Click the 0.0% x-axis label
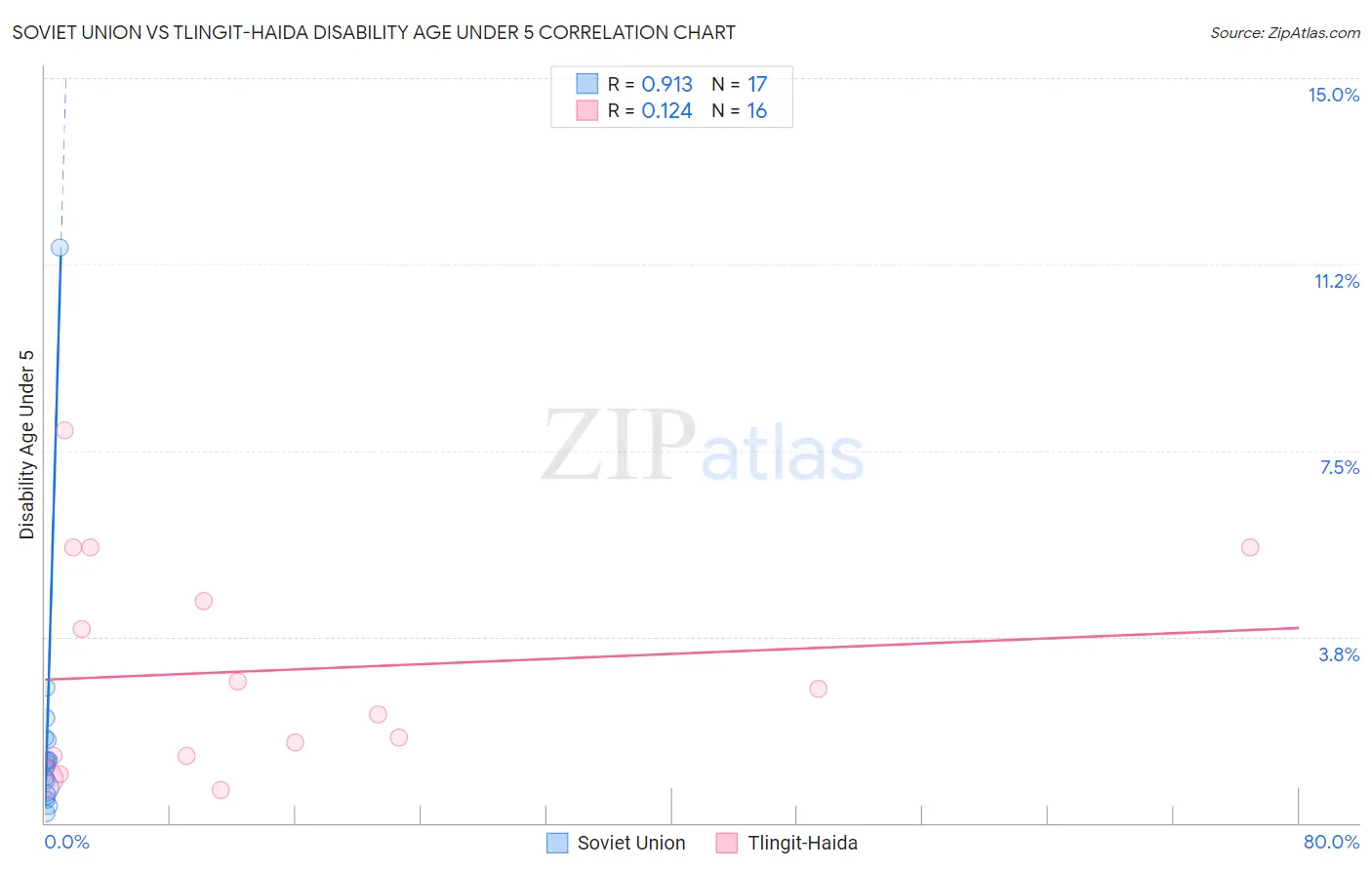Screen dimensions: 1372x870 click(67, 842)
